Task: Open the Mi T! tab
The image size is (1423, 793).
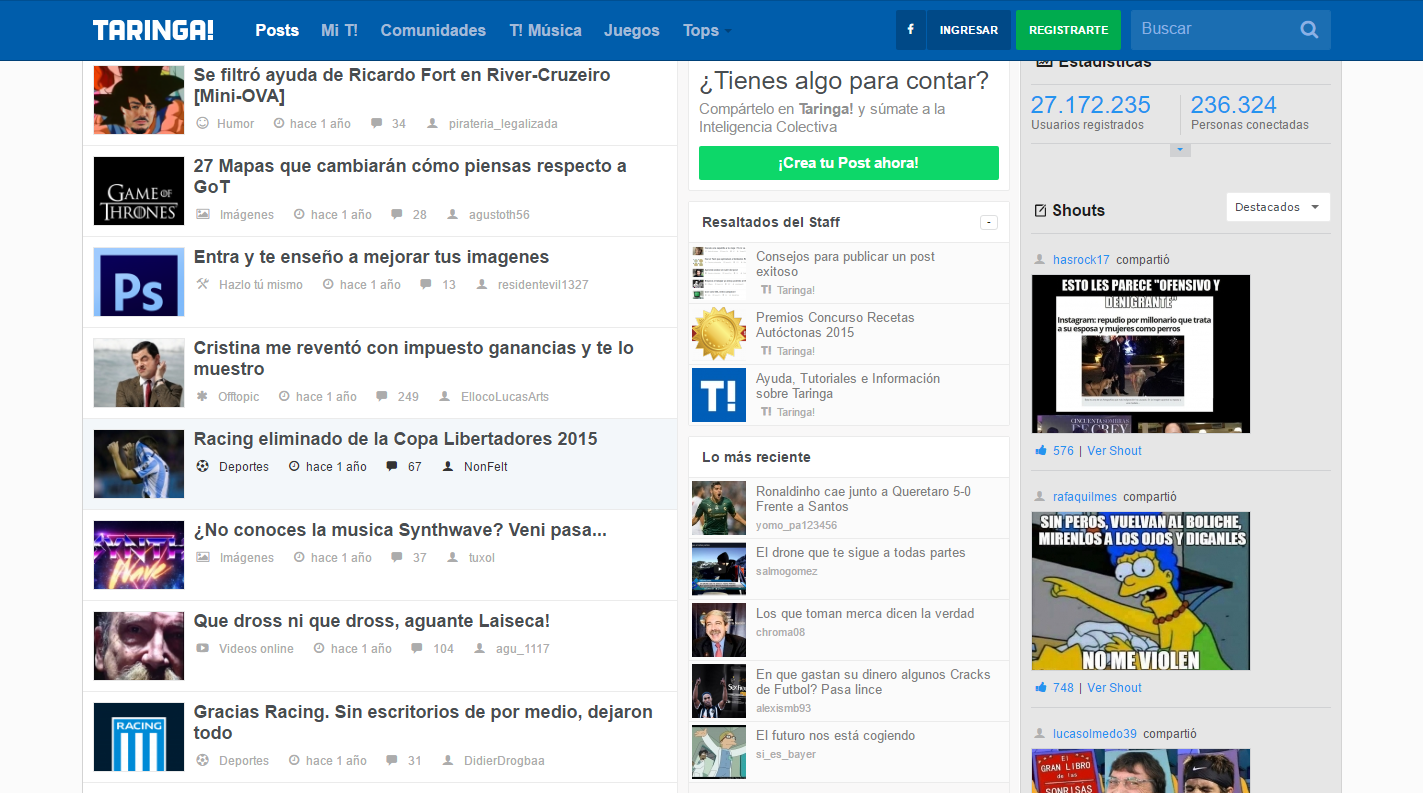Action: point(340,30)
